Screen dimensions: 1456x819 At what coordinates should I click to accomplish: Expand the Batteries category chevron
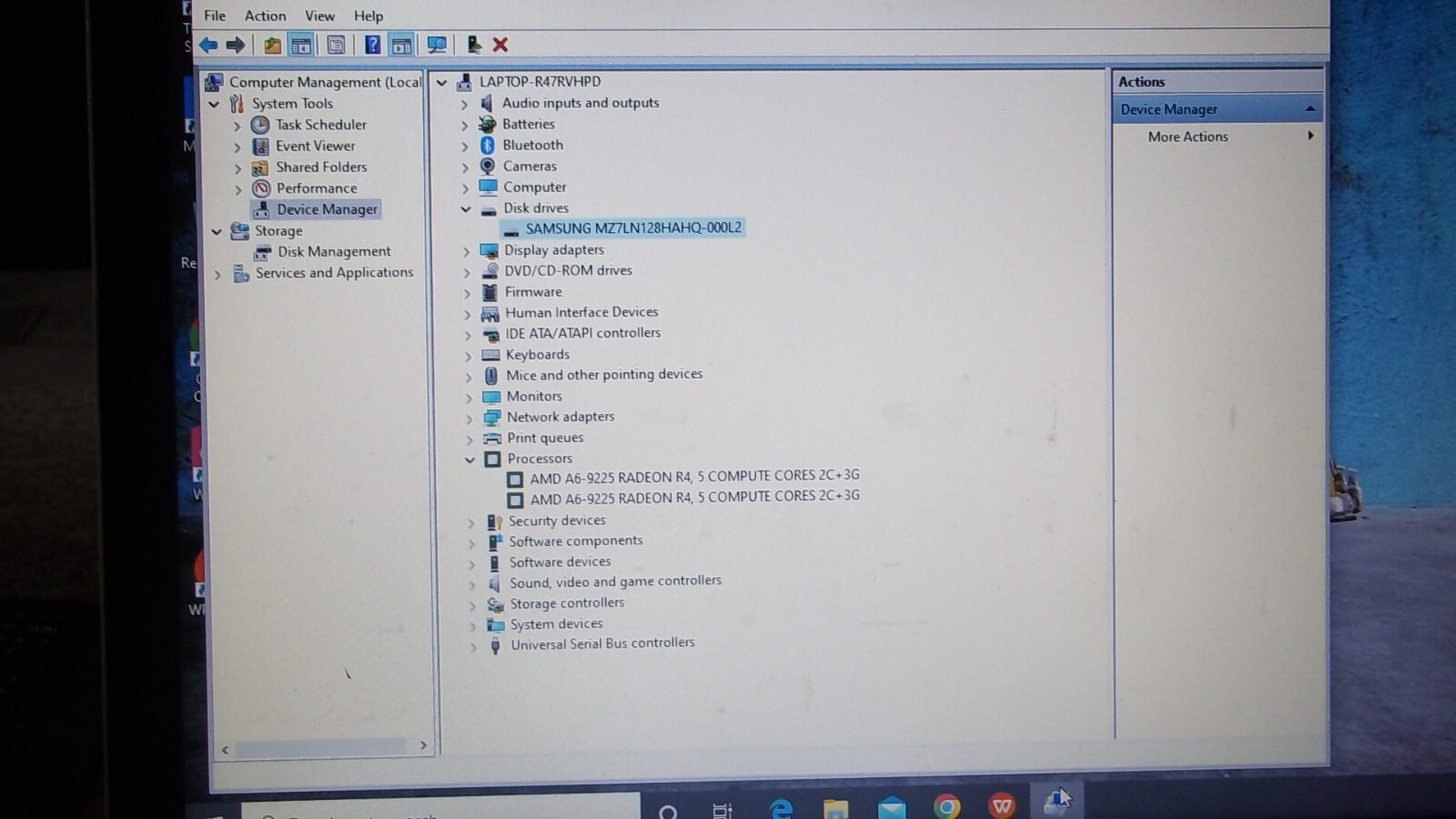tap(464, 126)
